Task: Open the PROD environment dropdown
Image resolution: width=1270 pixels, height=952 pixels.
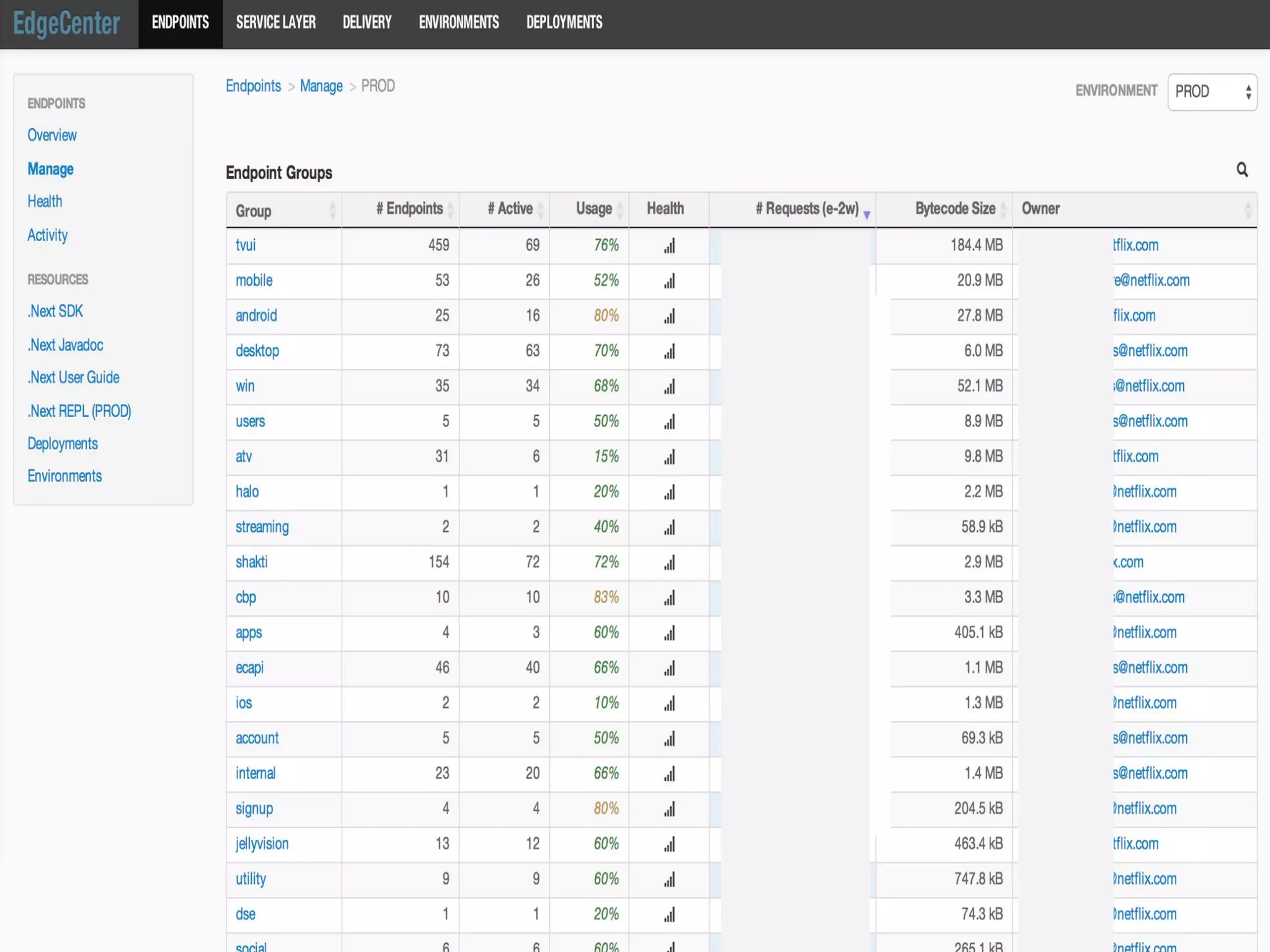Action: (x=1212, y=92)
